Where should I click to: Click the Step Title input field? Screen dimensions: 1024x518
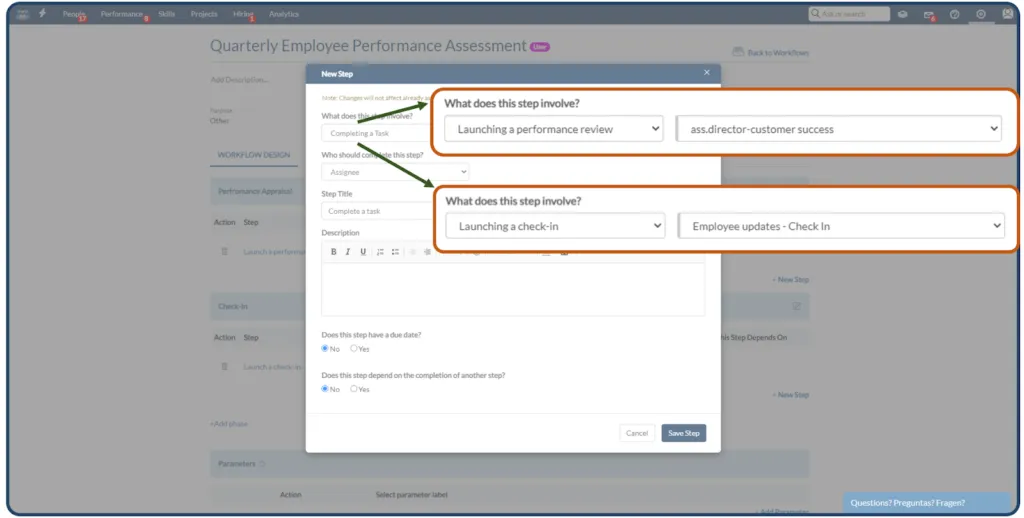[x=377, y=211]
